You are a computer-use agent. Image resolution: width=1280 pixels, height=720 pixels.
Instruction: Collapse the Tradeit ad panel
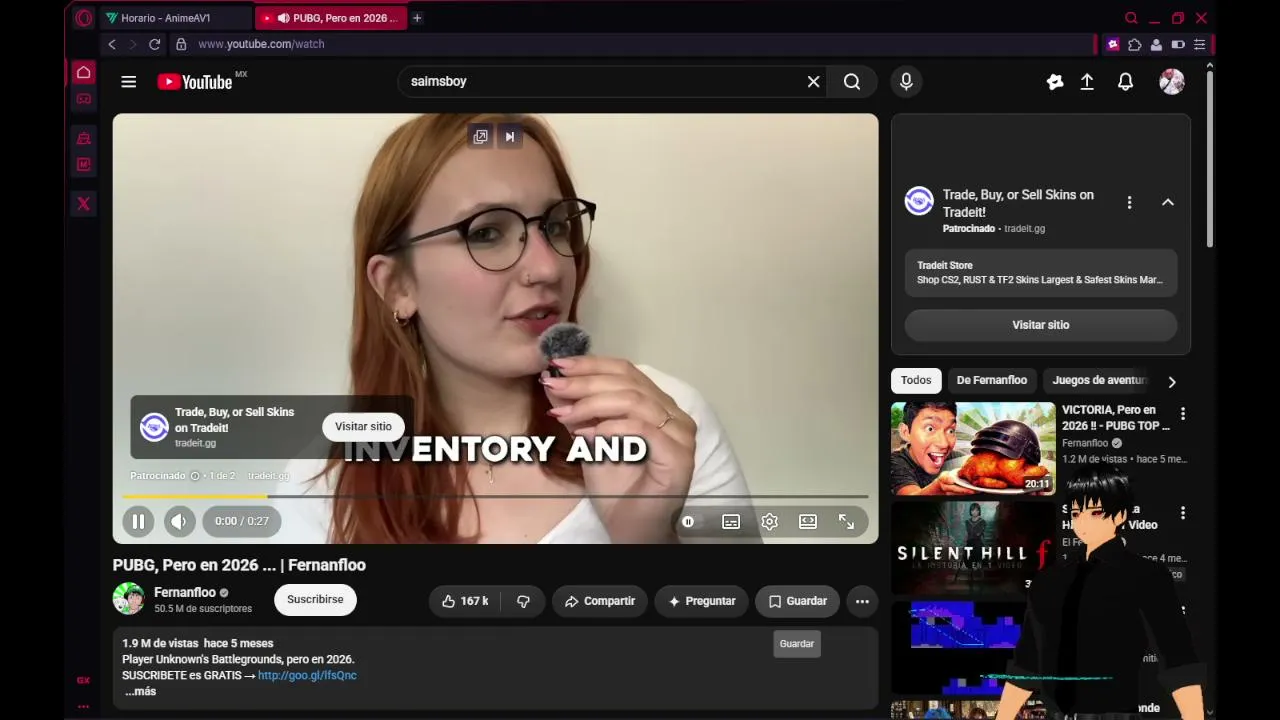[x=1167, y=202]
